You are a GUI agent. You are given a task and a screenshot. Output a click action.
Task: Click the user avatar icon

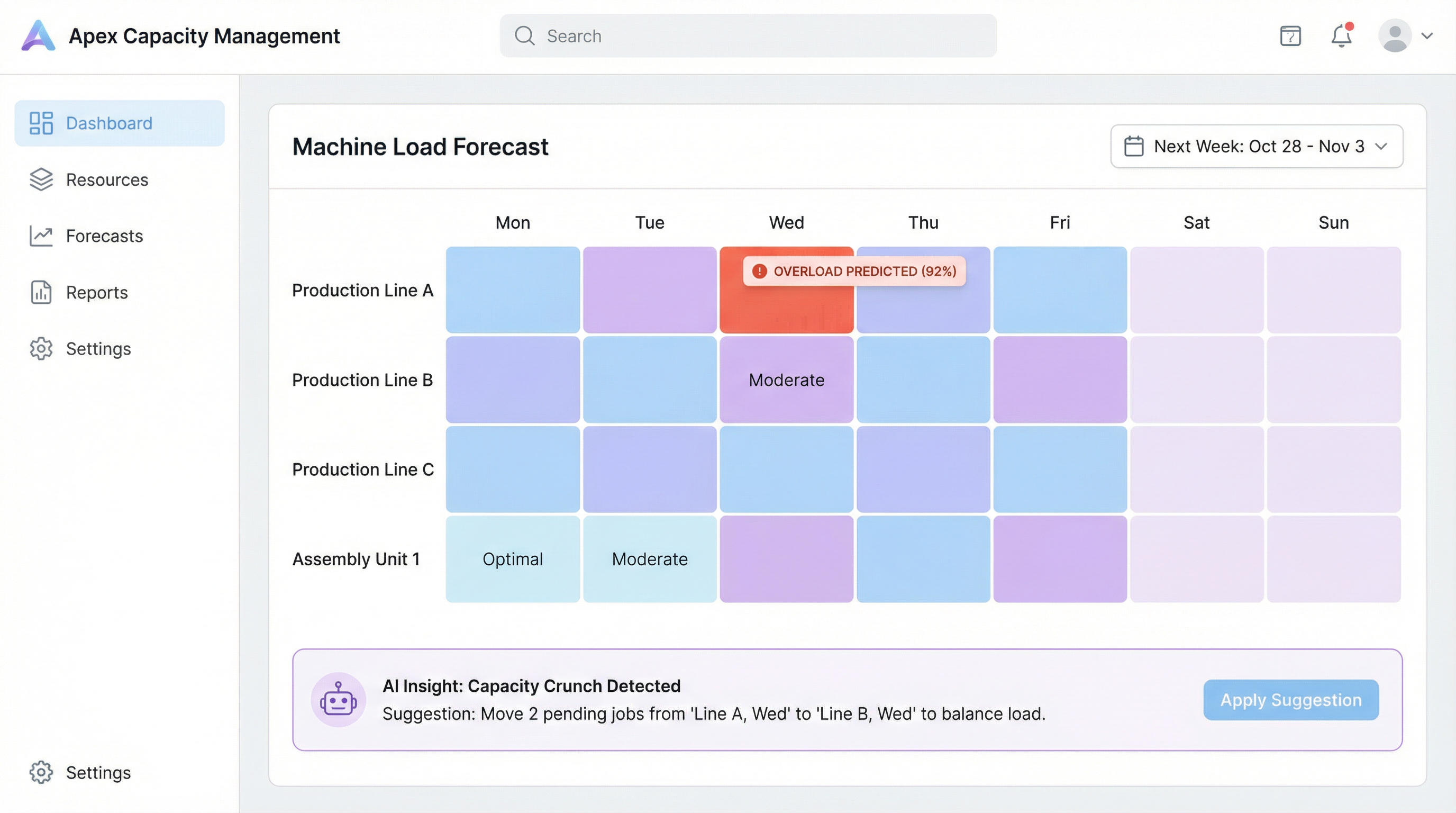[x=1395, y=35]
